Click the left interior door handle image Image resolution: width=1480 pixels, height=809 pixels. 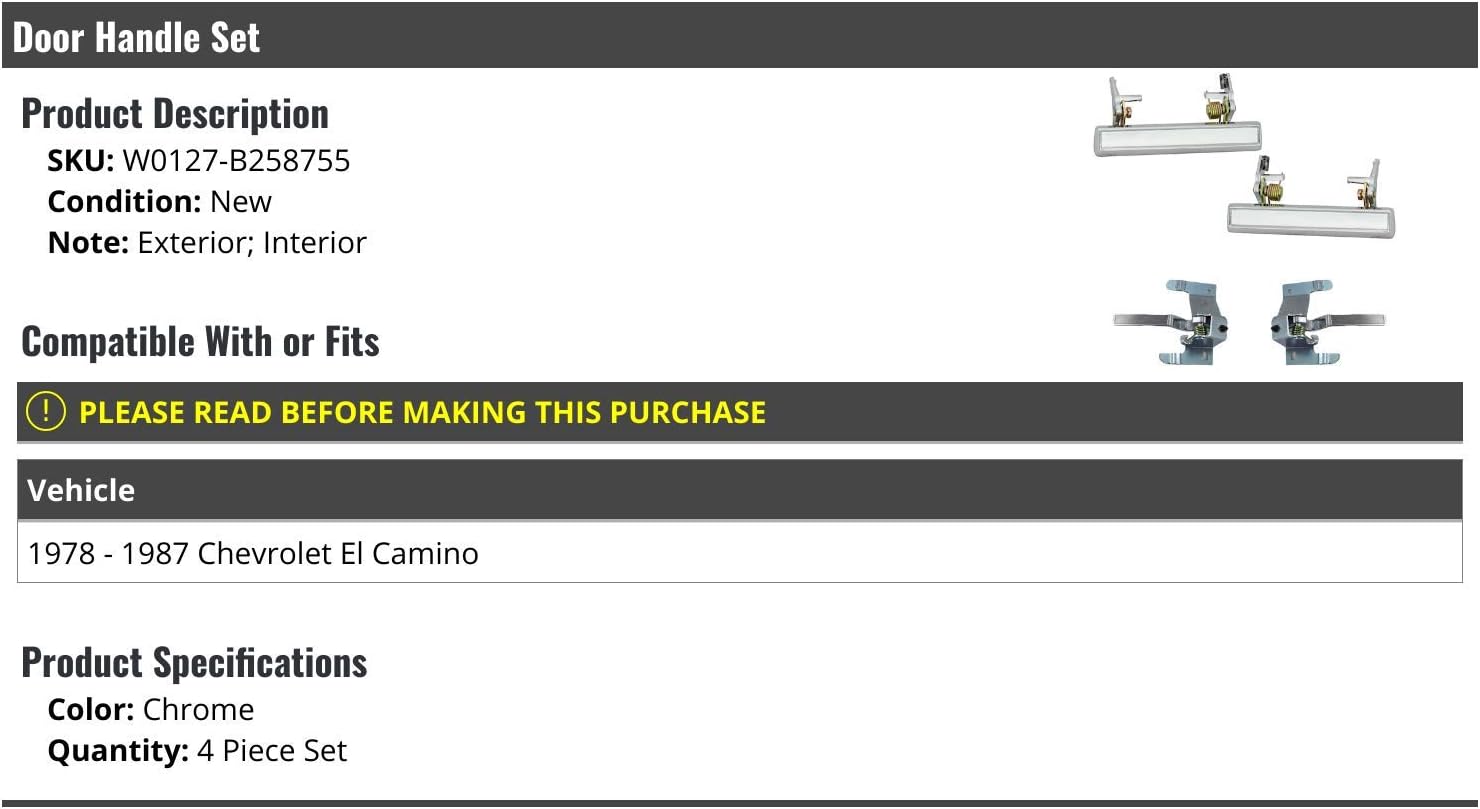1171,322
